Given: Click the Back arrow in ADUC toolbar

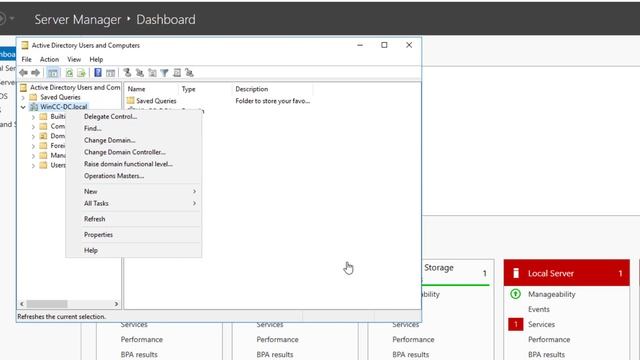Looking at the screenshot, I should [x=24, y=73].
